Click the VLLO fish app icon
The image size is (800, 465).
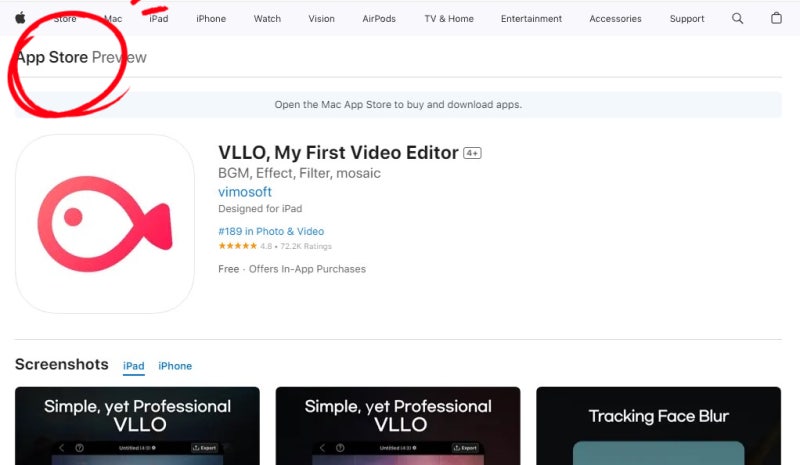105,223
